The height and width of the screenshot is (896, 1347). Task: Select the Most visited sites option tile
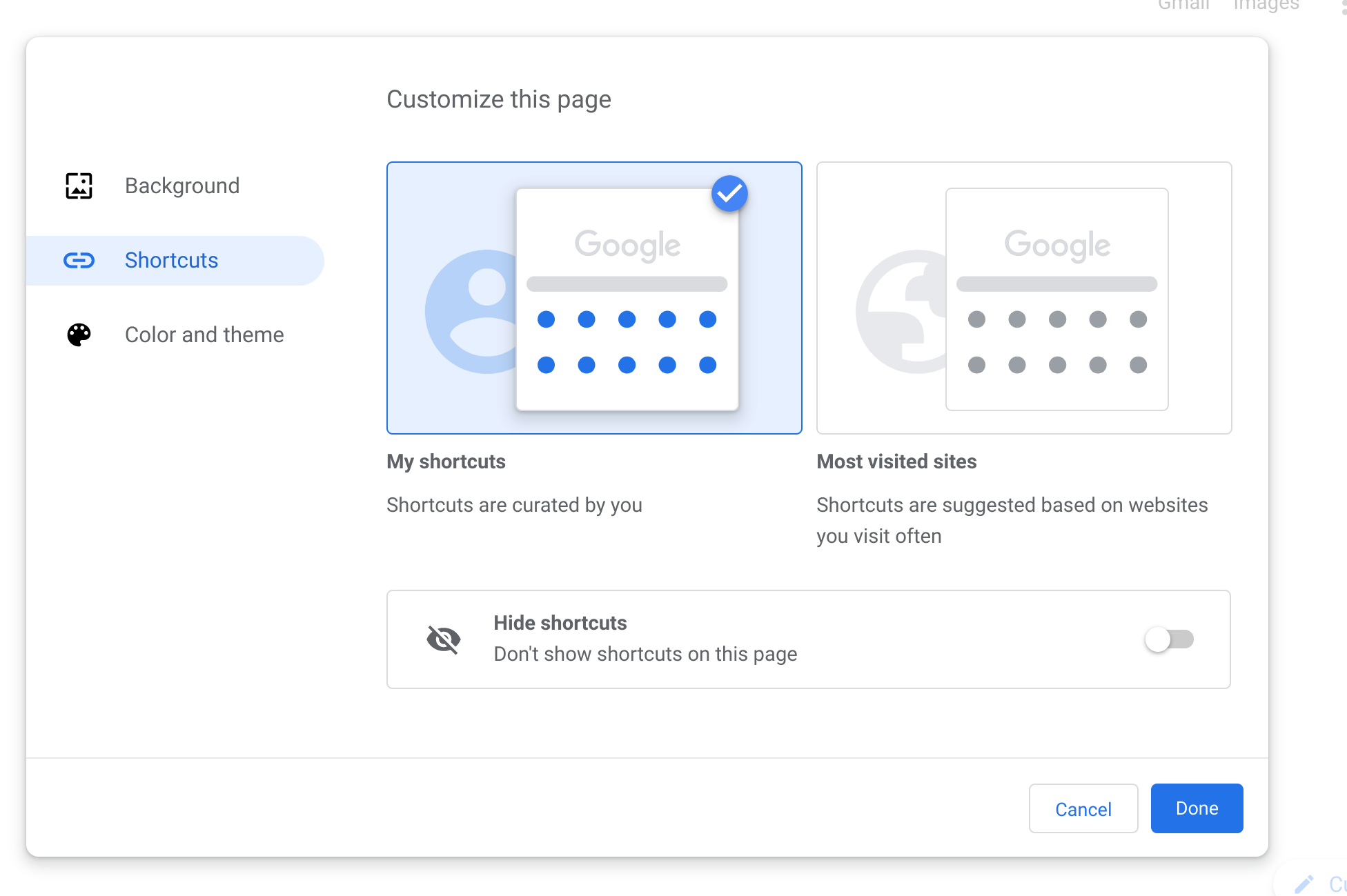1024,298
